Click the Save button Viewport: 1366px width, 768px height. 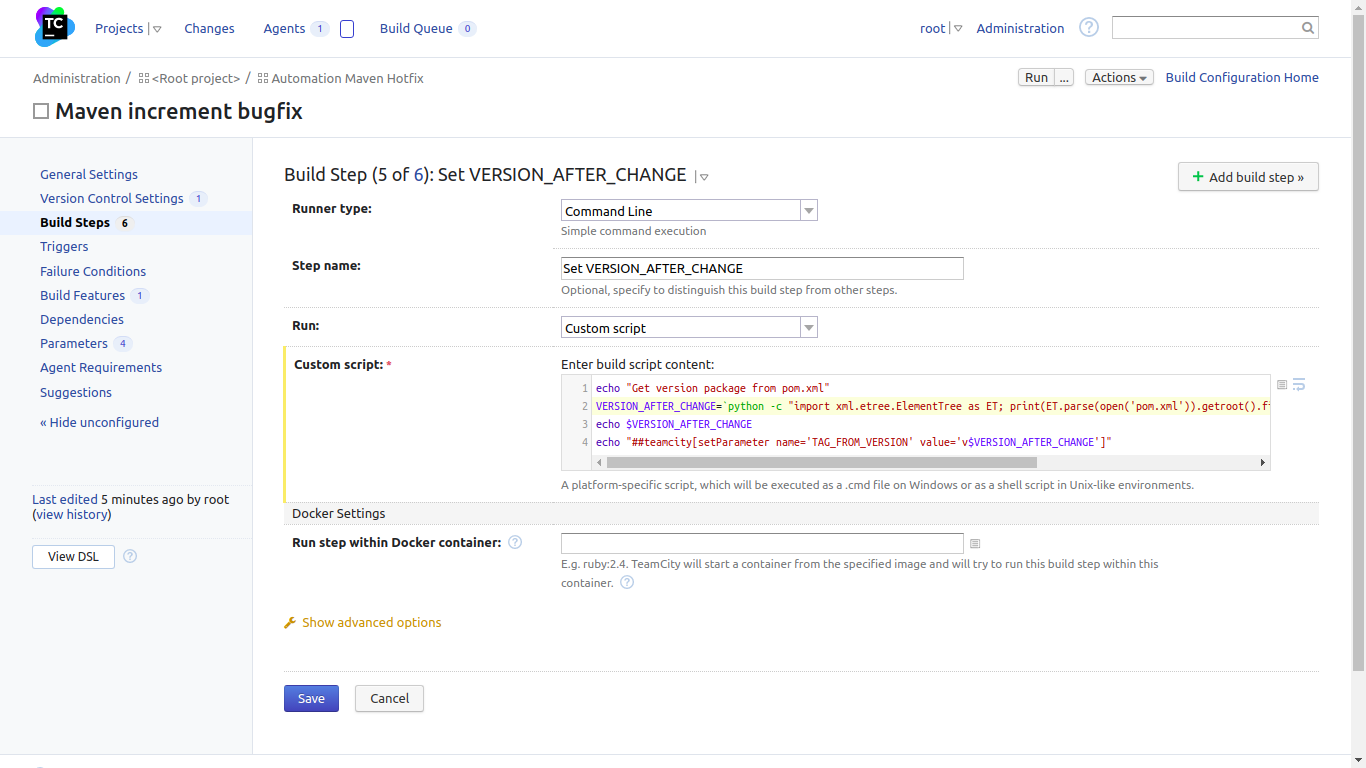pos(311,698)
